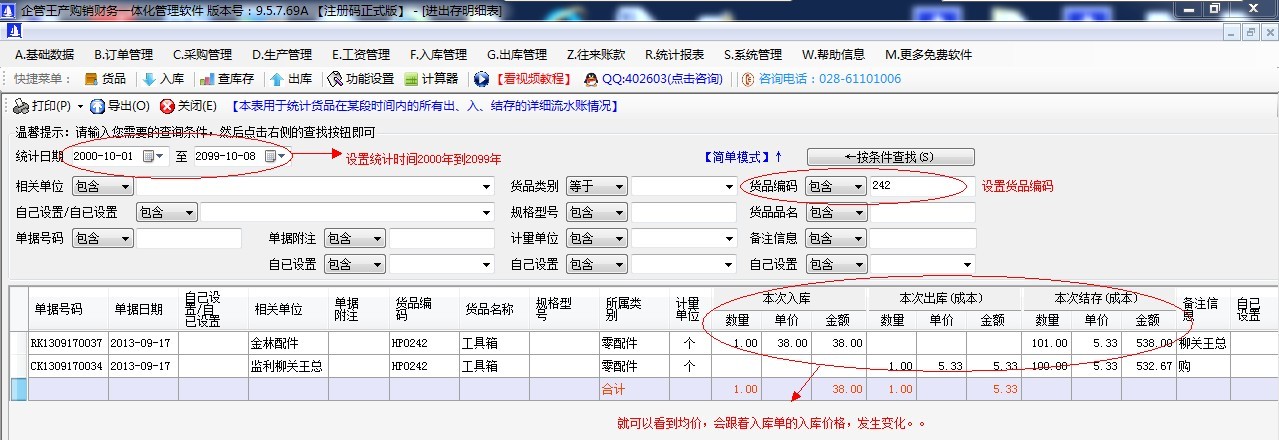Click the red 关闭 close report icon
The width and height of the screenshot is (1279, 440).
168,106
